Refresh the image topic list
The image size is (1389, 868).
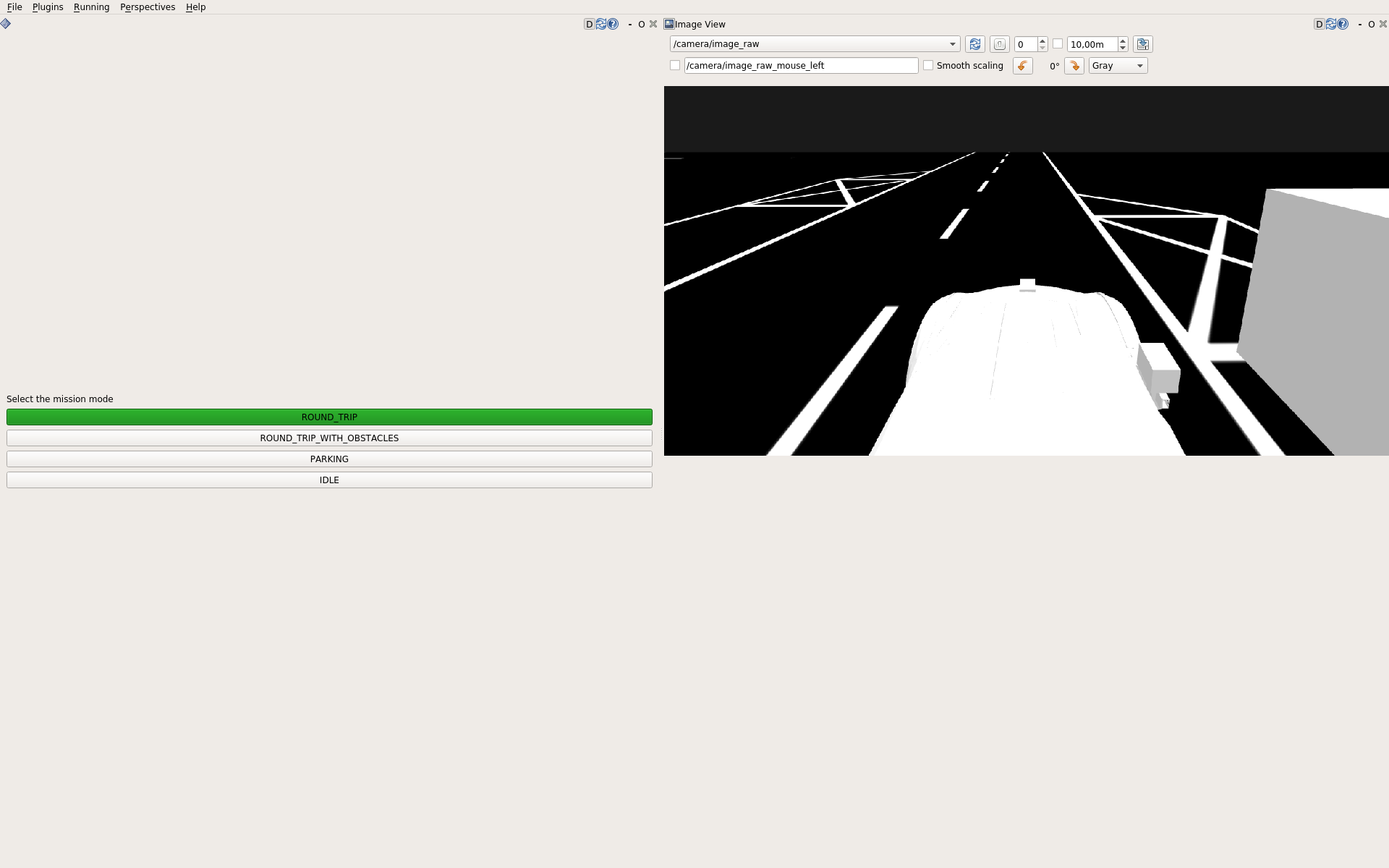tap(974, 44)
